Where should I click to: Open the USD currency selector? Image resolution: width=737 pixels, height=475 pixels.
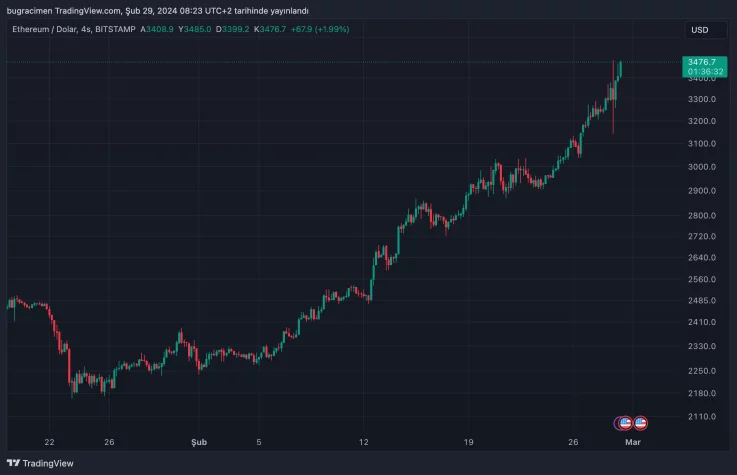pos(706,30)
